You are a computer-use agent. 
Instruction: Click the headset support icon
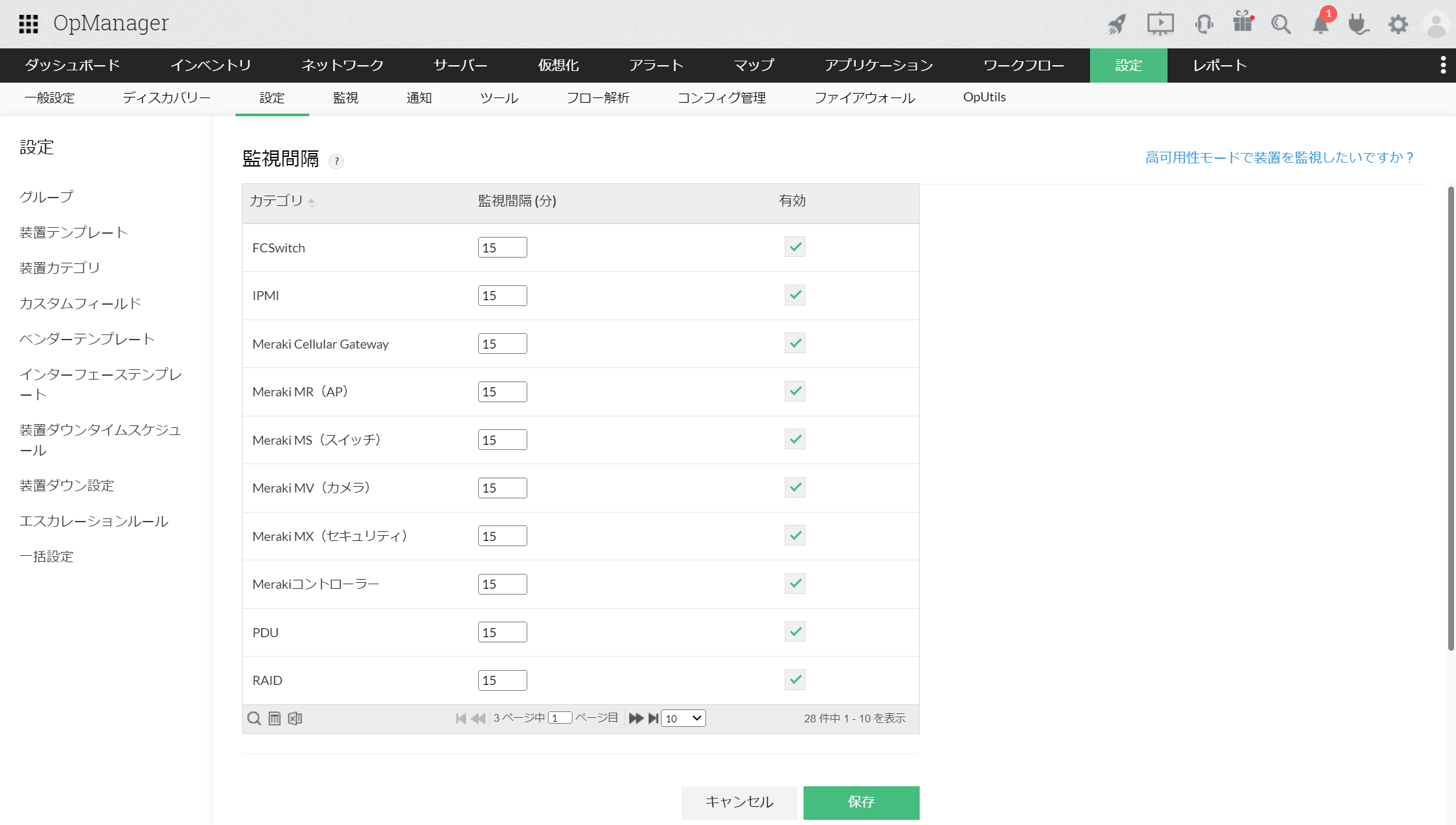pyautogui.click(x=1204, y=24)
